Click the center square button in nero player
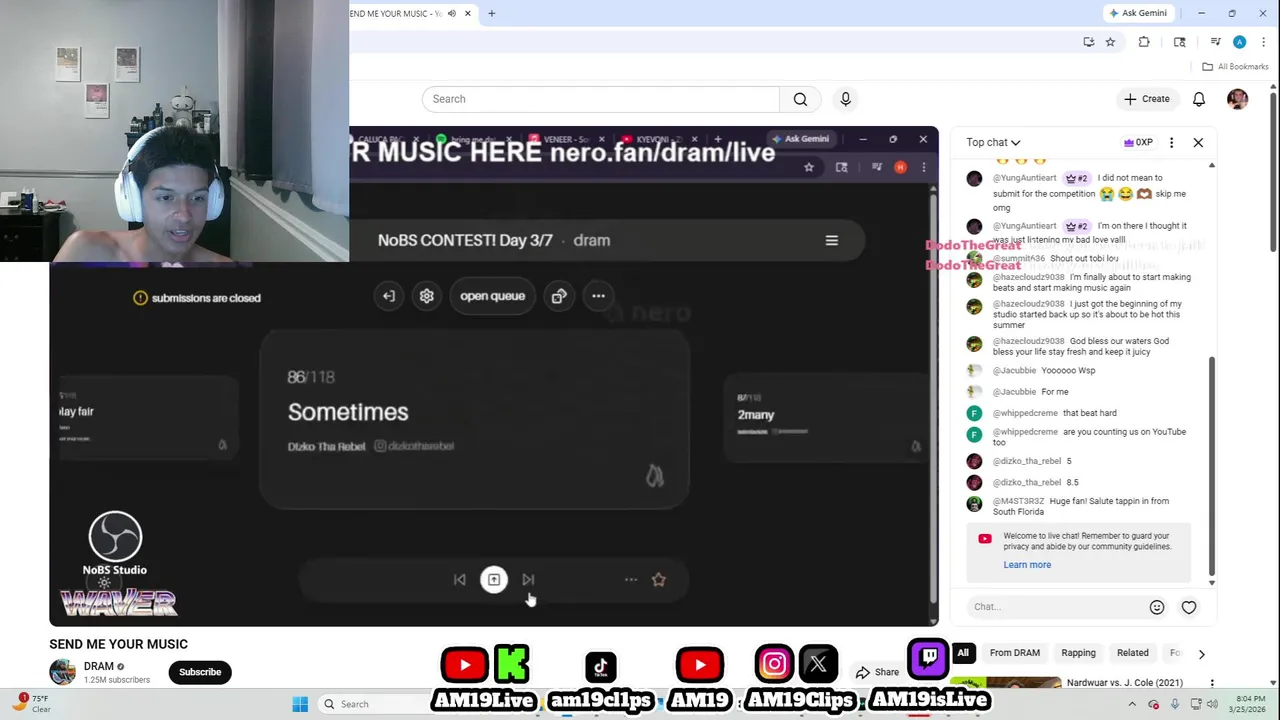The width and height of the screenshot is (1280, 720). coord(494,580)
